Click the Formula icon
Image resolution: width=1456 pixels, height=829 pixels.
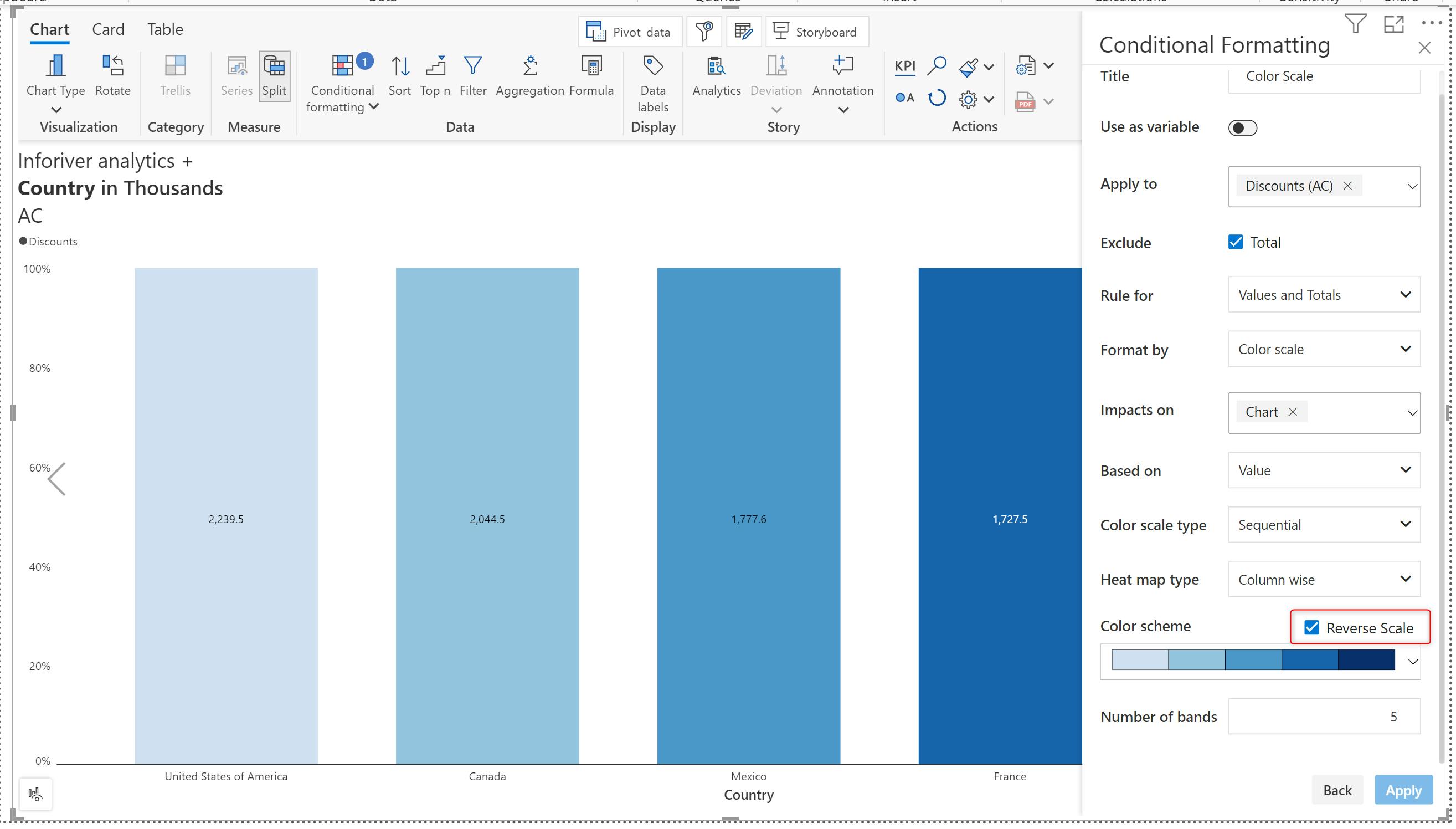tap(591, 66)
